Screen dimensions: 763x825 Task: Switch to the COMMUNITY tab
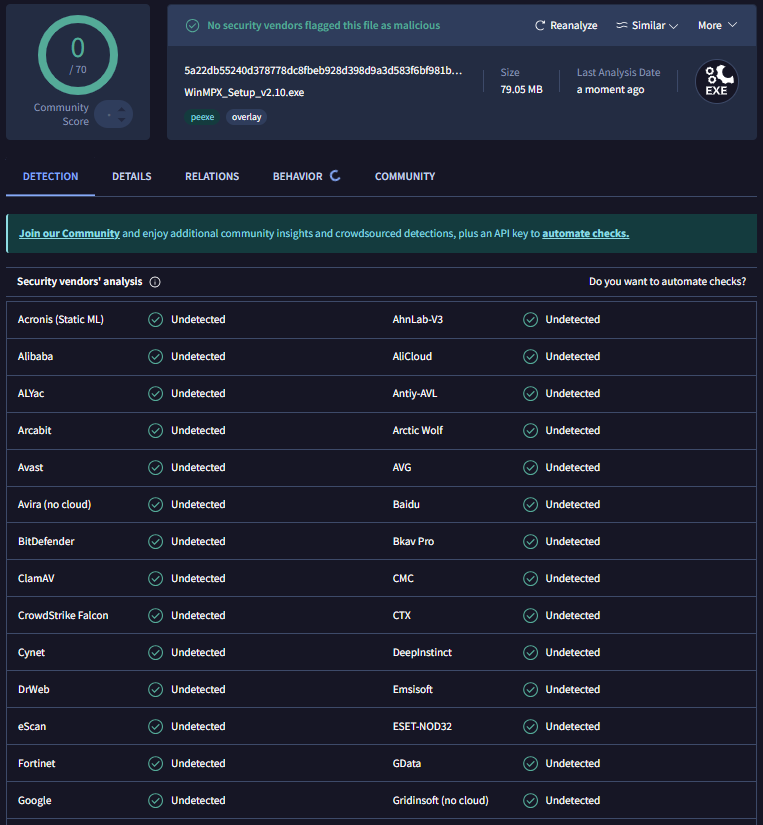(405, 176)
